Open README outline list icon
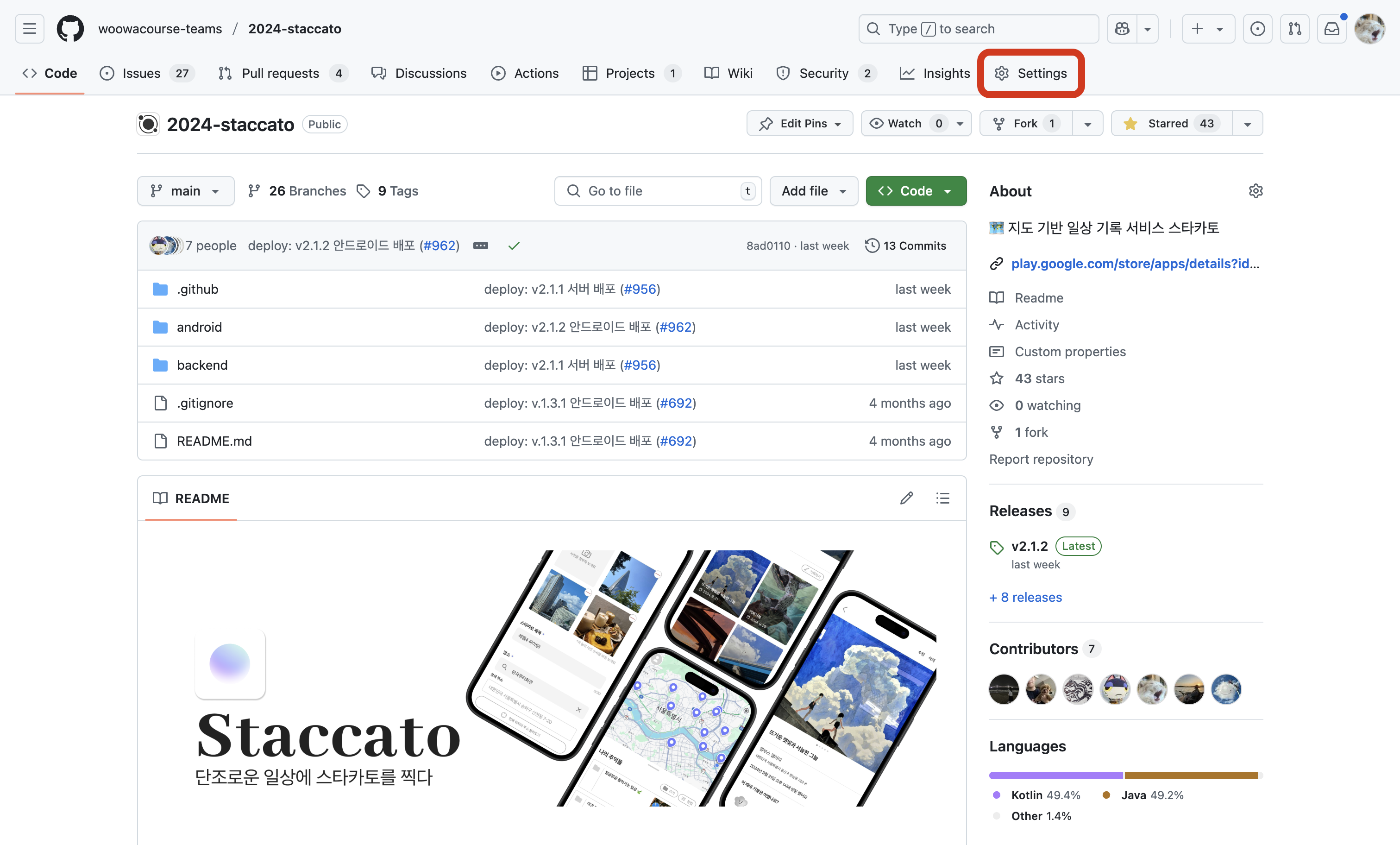Screen dimensions: 1400x845 click(x=942, y=498)
